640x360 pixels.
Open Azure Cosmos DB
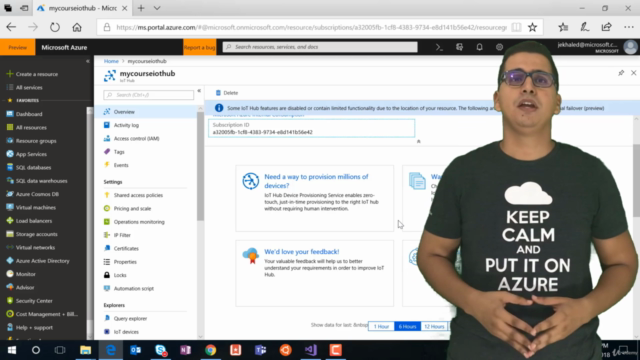(33, 194)
